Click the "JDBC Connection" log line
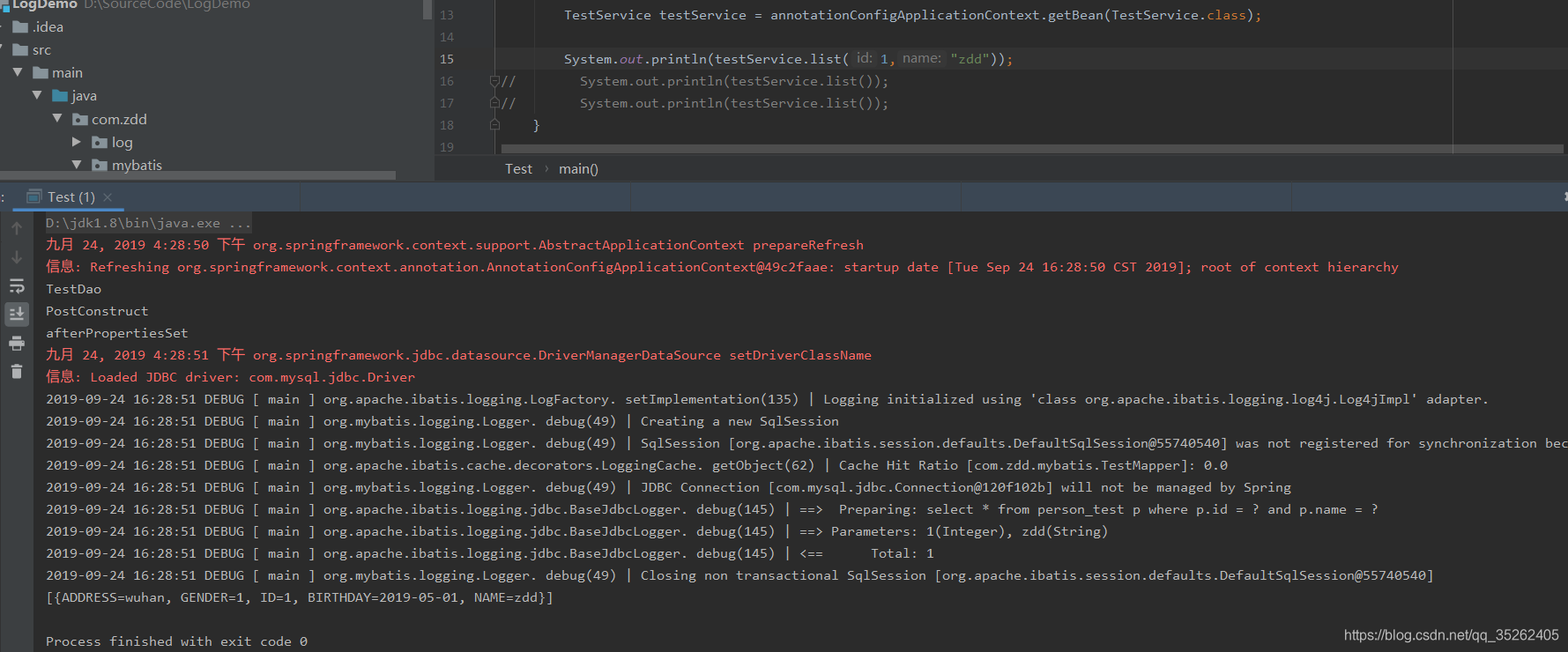Viewport: 1568px width, 652px height. point(668,487)
